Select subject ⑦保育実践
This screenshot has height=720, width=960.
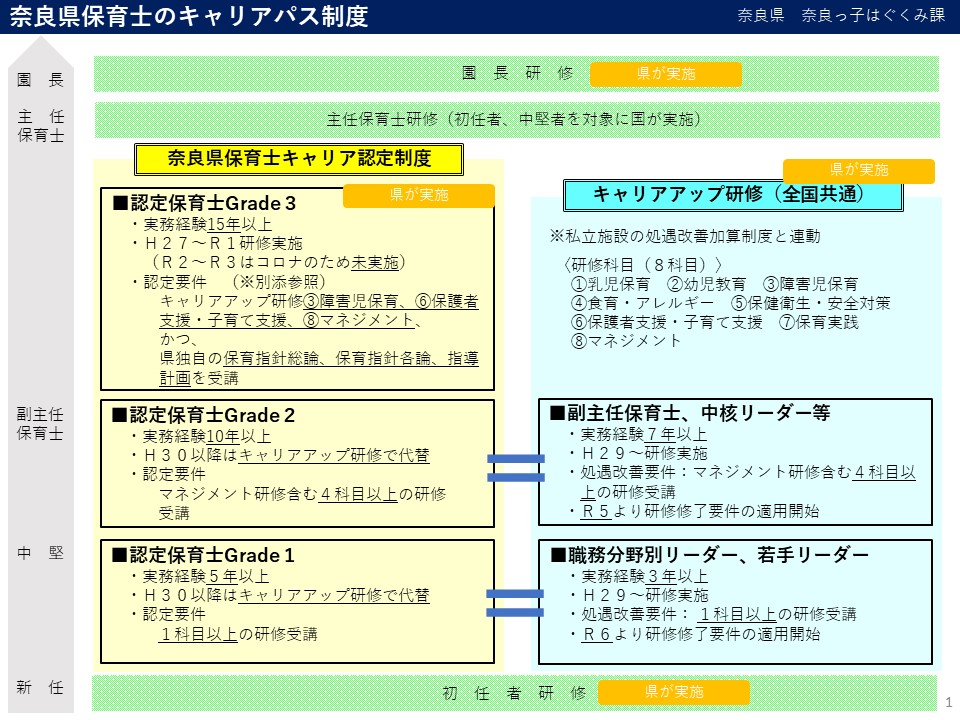819,322
